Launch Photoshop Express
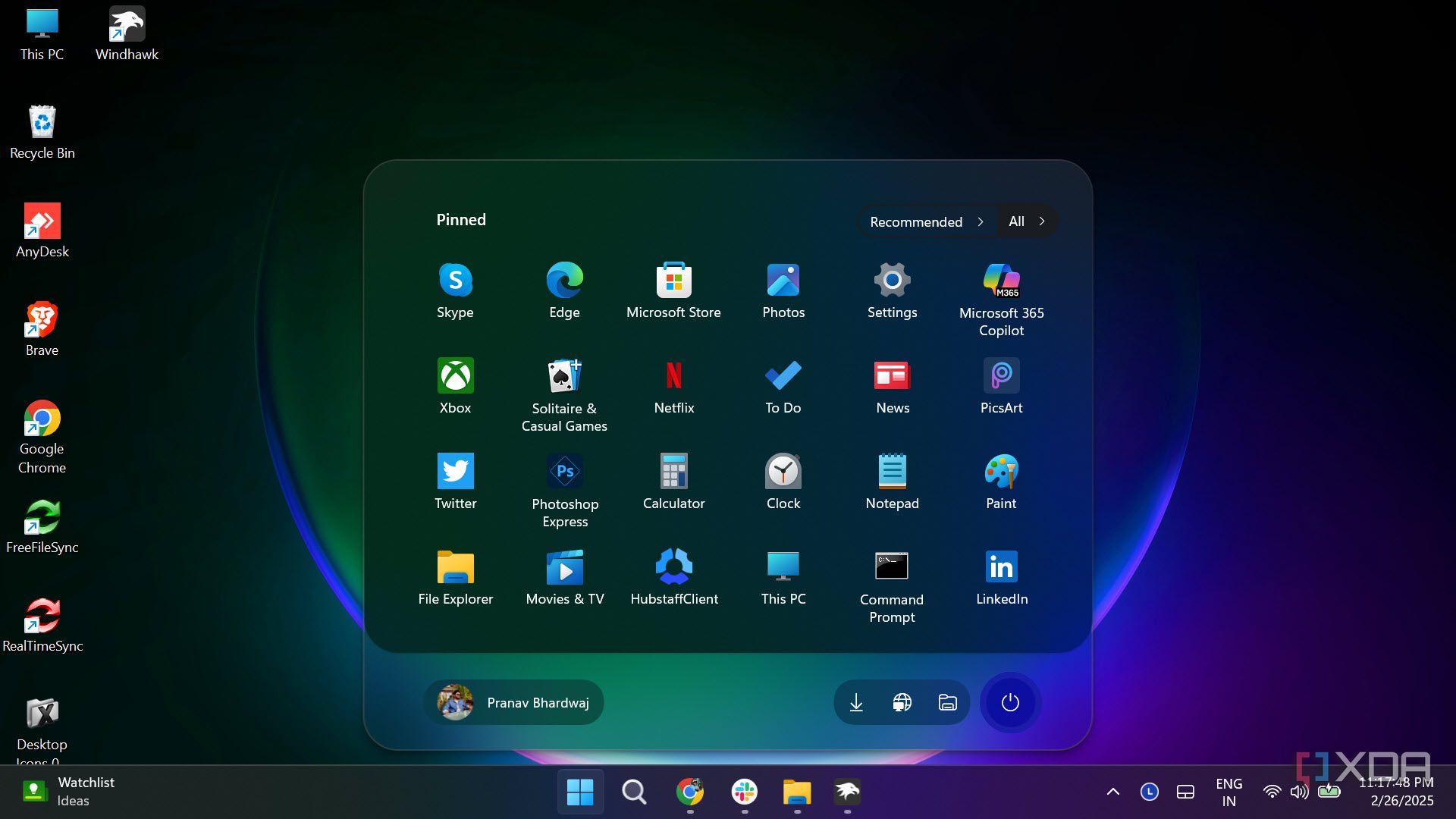The image size is (1456, 819). tap(564, 491)
